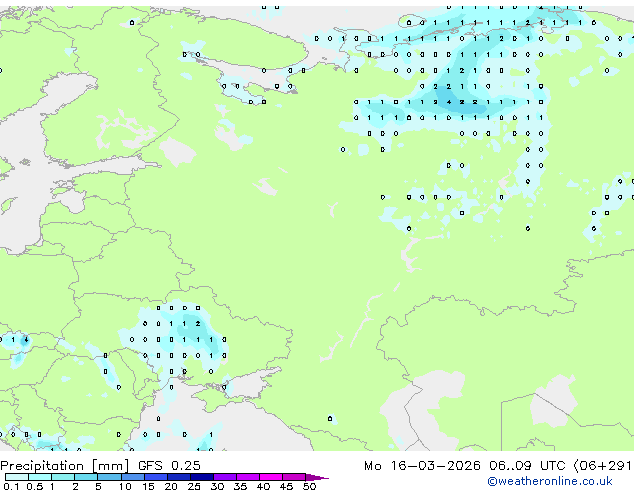Click the 5–10 mm blue legend segment
This screenshot has height=490, width=634.
[109, 477]
